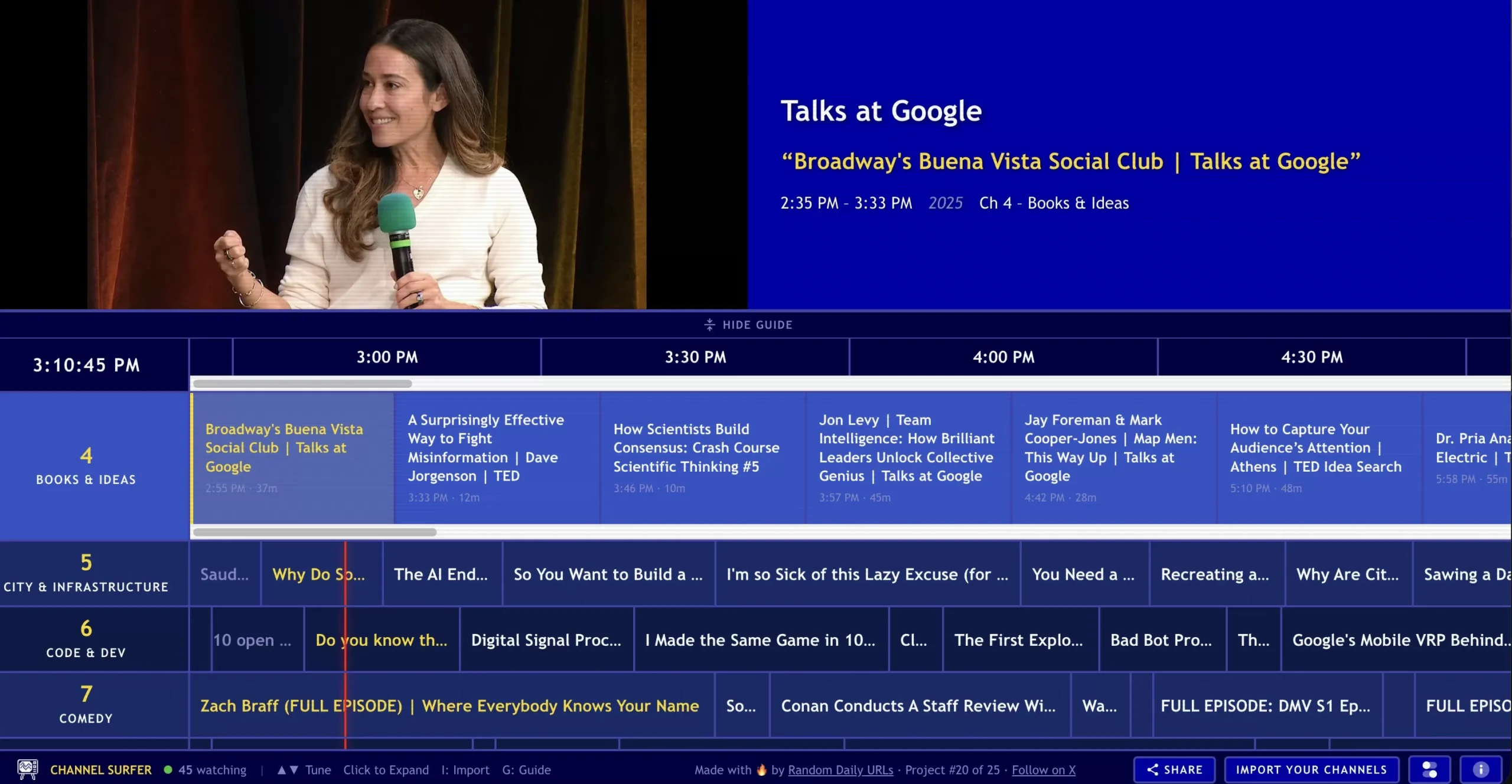Click the Channel Surfer TV logo icon
This screenshot has height=784, width=1512.
click(27, 769)
